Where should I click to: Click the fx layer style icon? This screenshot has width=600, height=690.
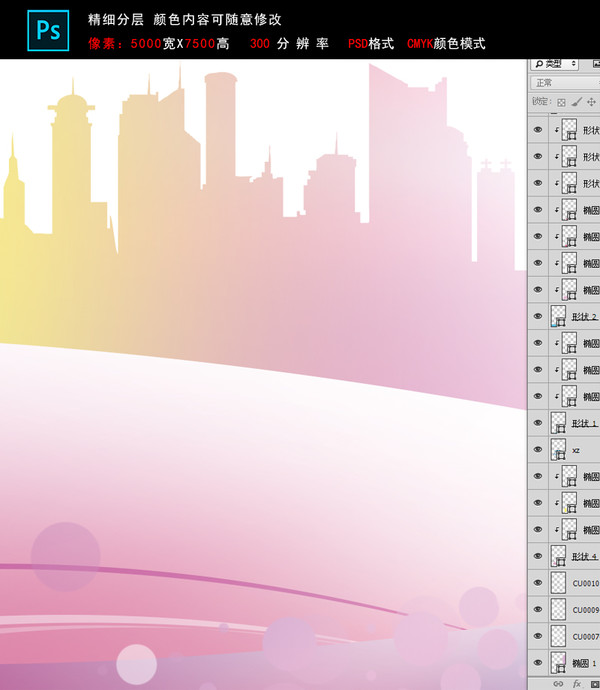[577, 684]
